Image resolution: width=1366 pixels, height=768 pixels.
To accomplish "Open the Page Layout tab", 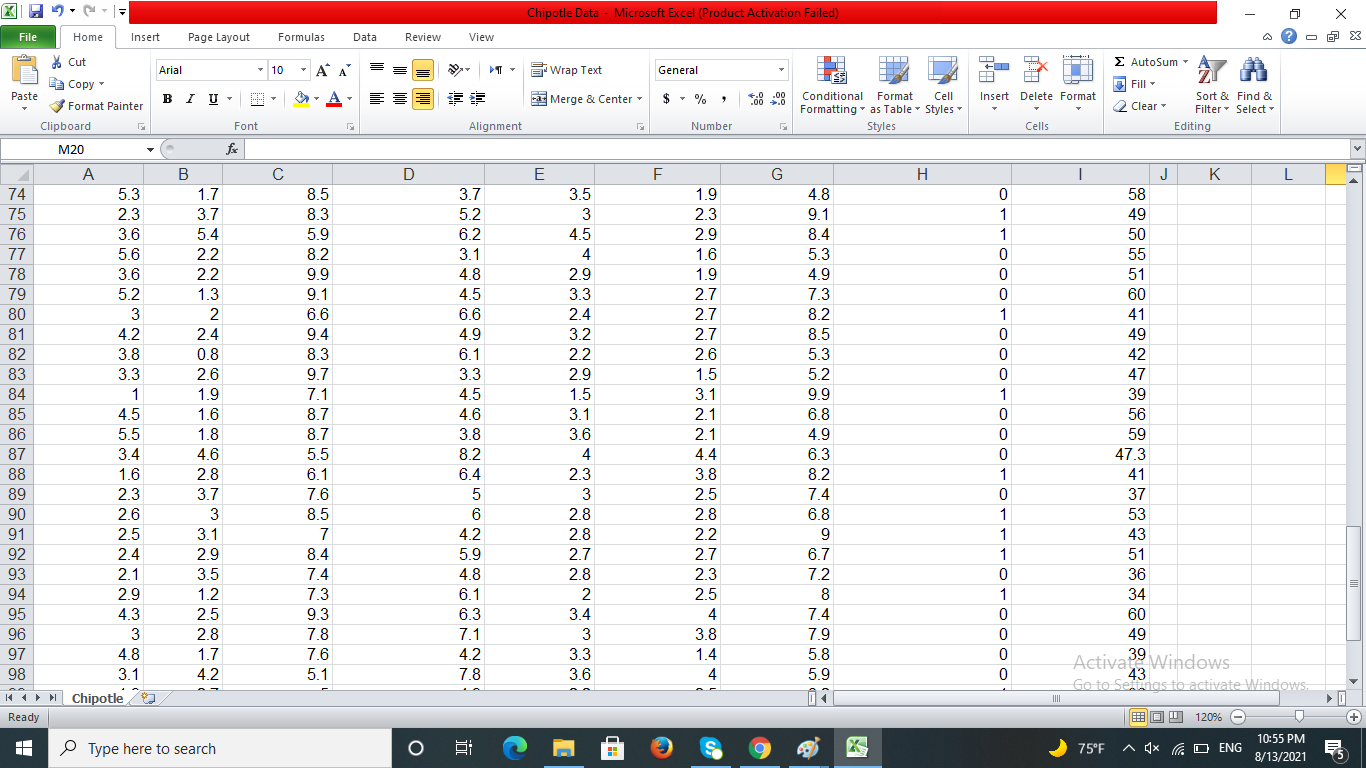I will point(218,37).
